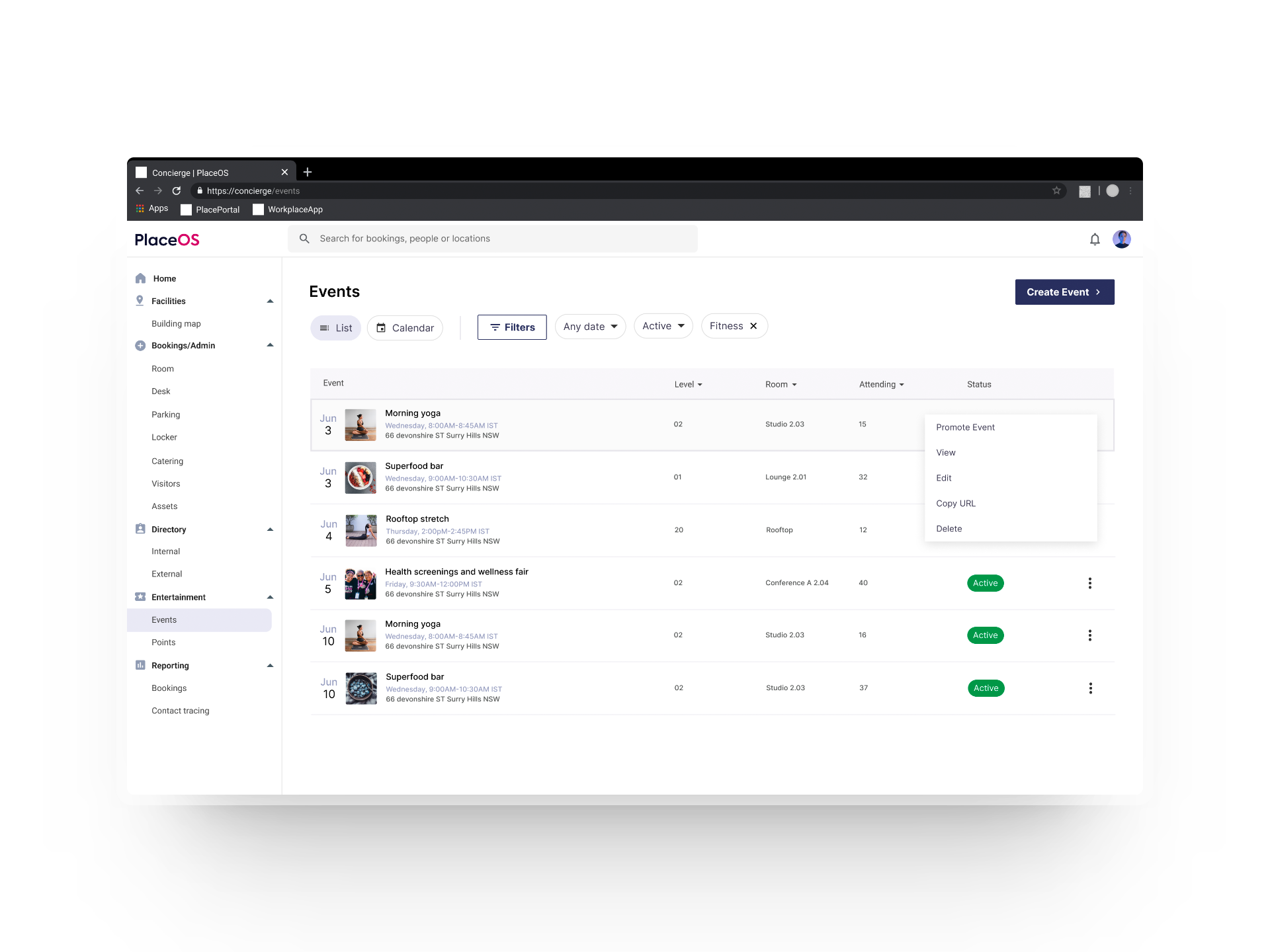
Task: Reload the page in browser
Action: pos(177,190)
